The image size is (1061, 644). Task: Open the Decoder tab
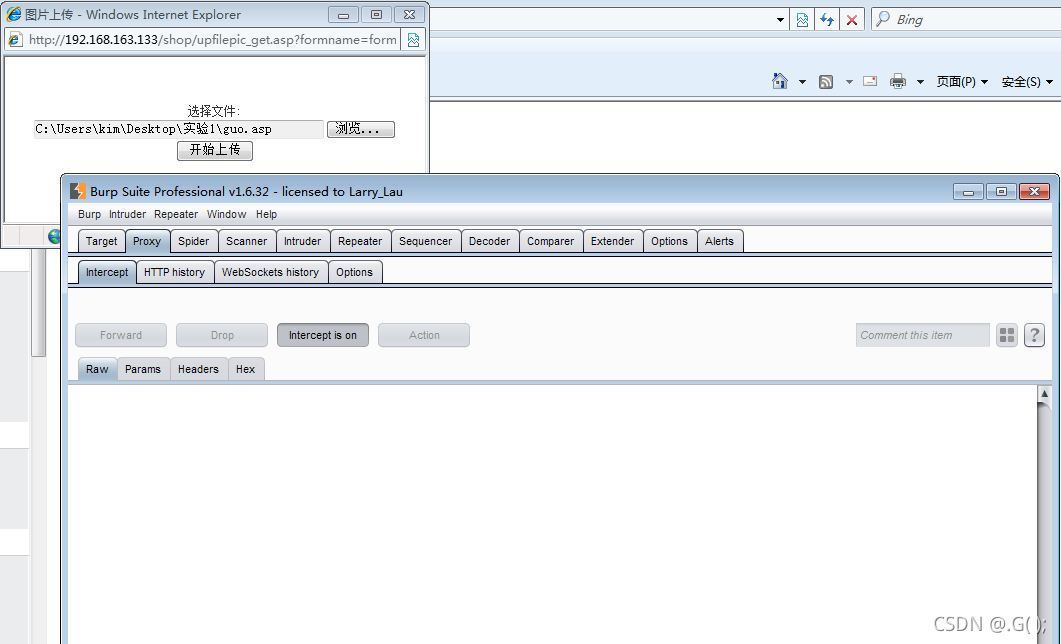pos(489,241)
